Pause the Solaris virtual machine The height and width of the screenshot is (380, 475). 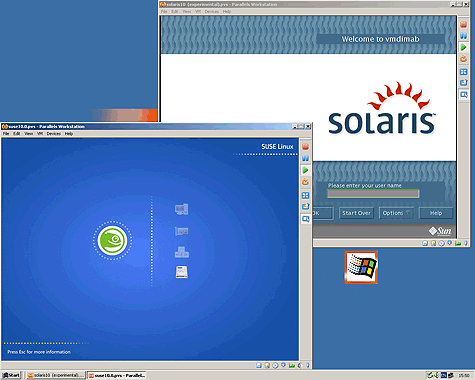pyautogui.click(x=463, y=36)
